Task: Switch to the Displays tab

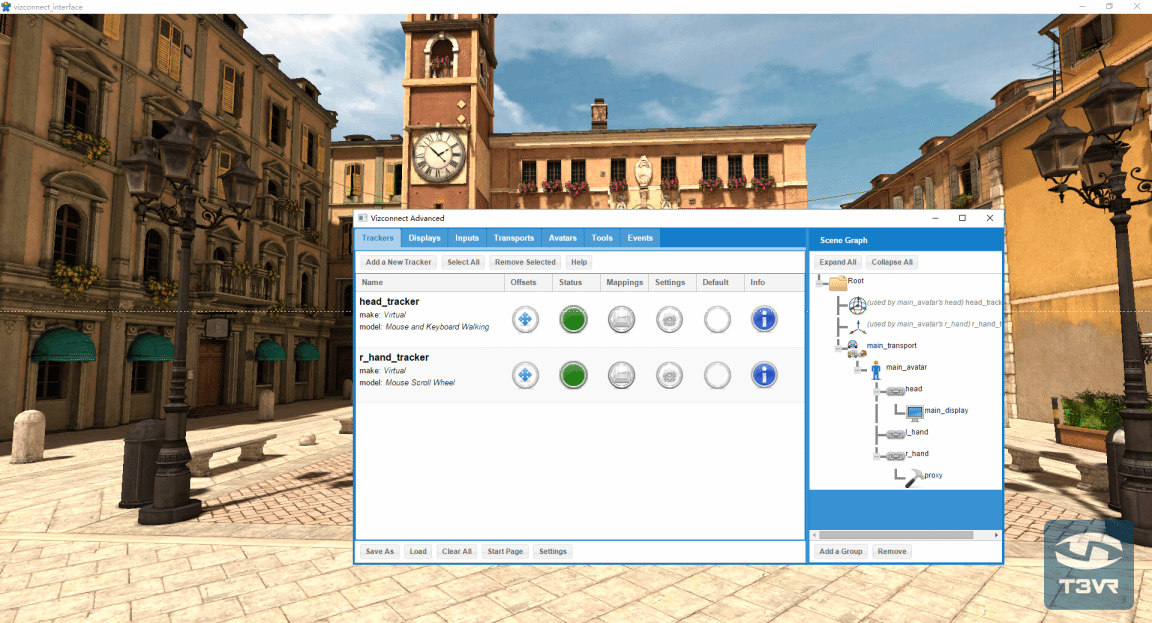Action: pyautogui.click(x=424, y=238)
